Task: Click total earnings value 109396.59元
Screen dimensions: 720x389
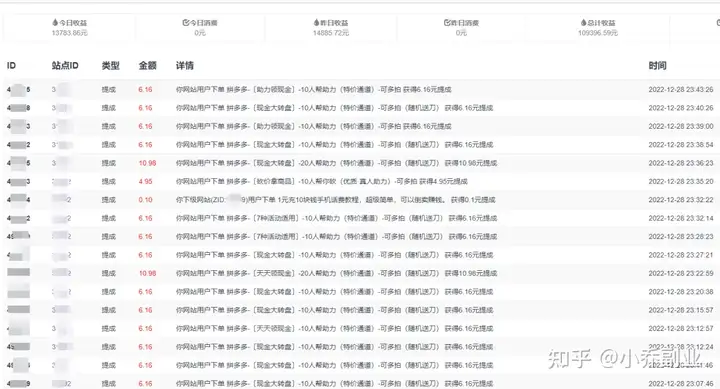Action: [598, 33]
